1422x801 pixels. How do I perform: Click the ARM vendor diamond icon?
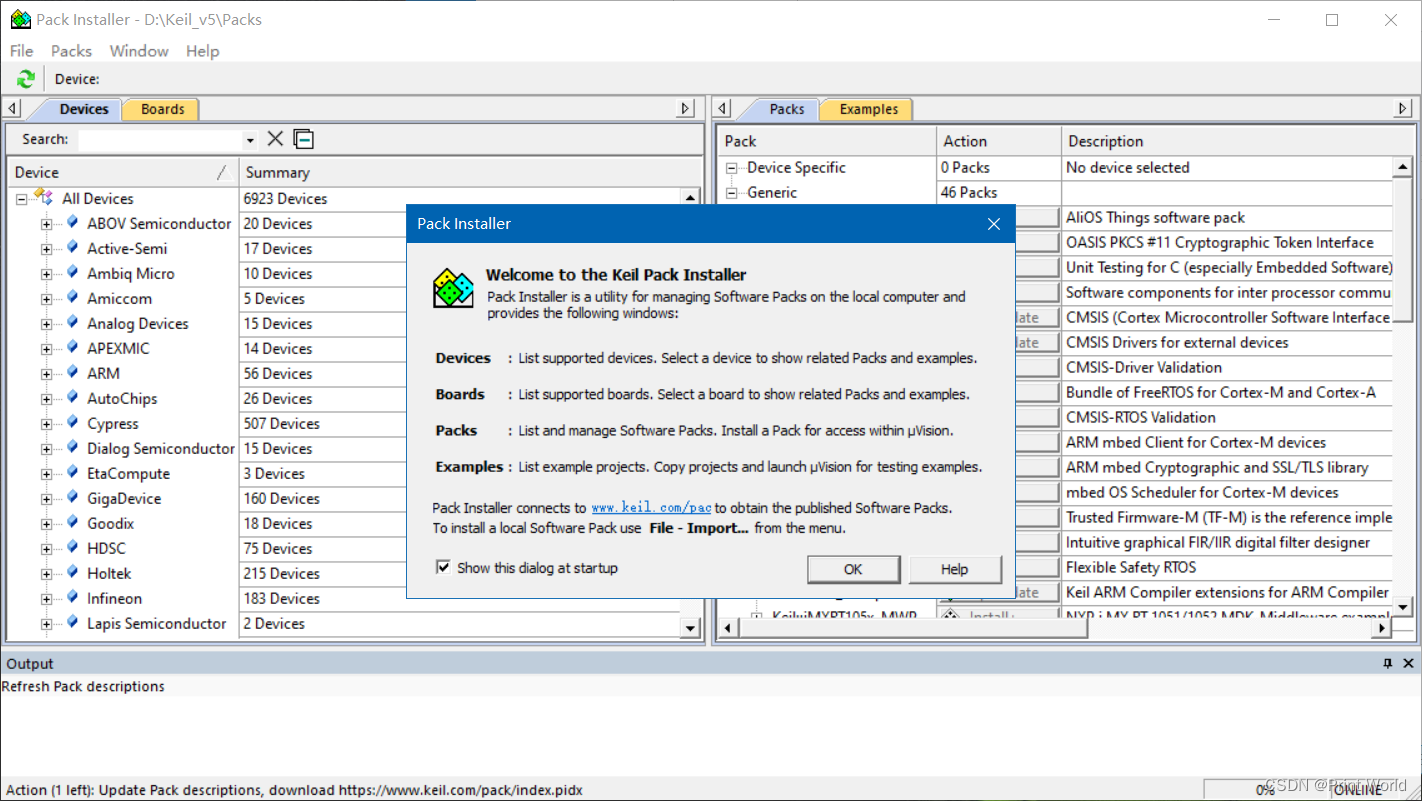[72, 372]
